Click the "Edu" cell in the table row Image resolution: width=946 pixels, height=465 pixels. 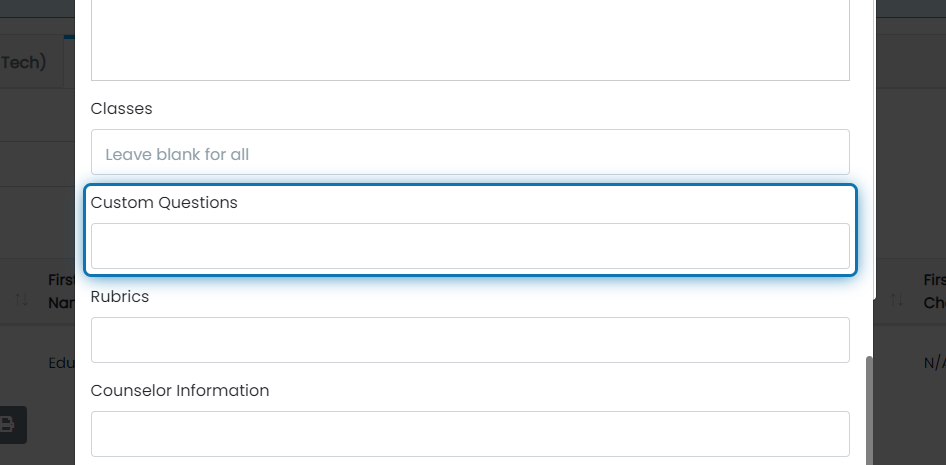pyautogui.click(x=62, y=363)
